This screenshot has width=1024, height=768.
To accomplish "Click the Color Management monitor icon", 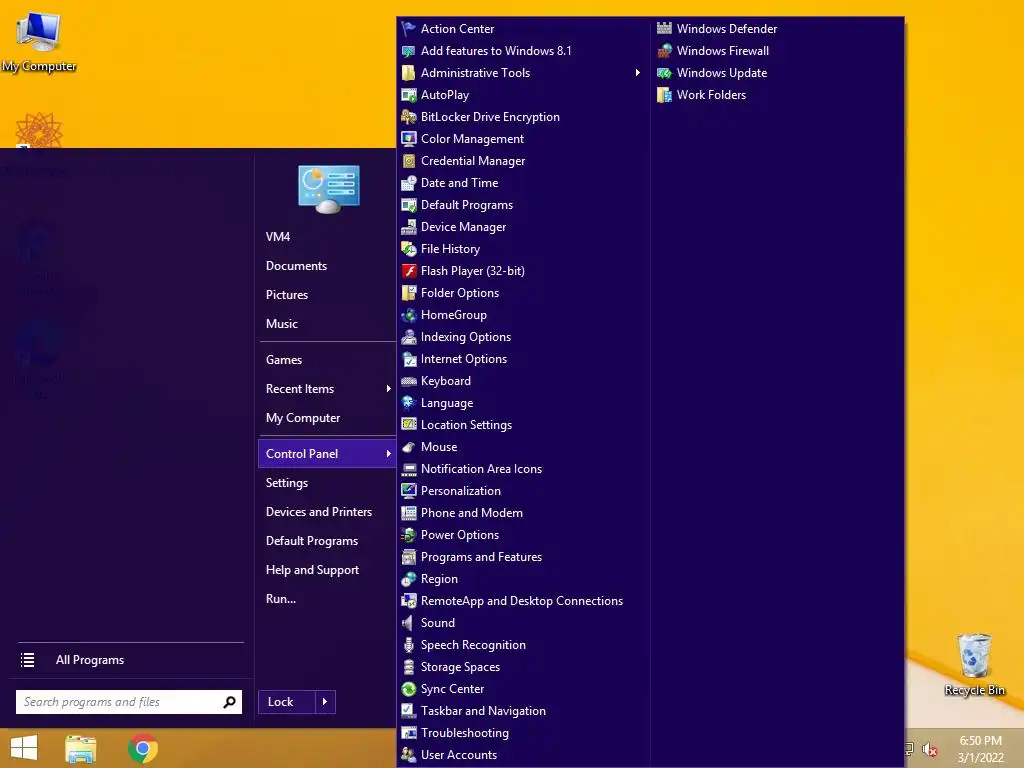I will click(x=409, y=139).
